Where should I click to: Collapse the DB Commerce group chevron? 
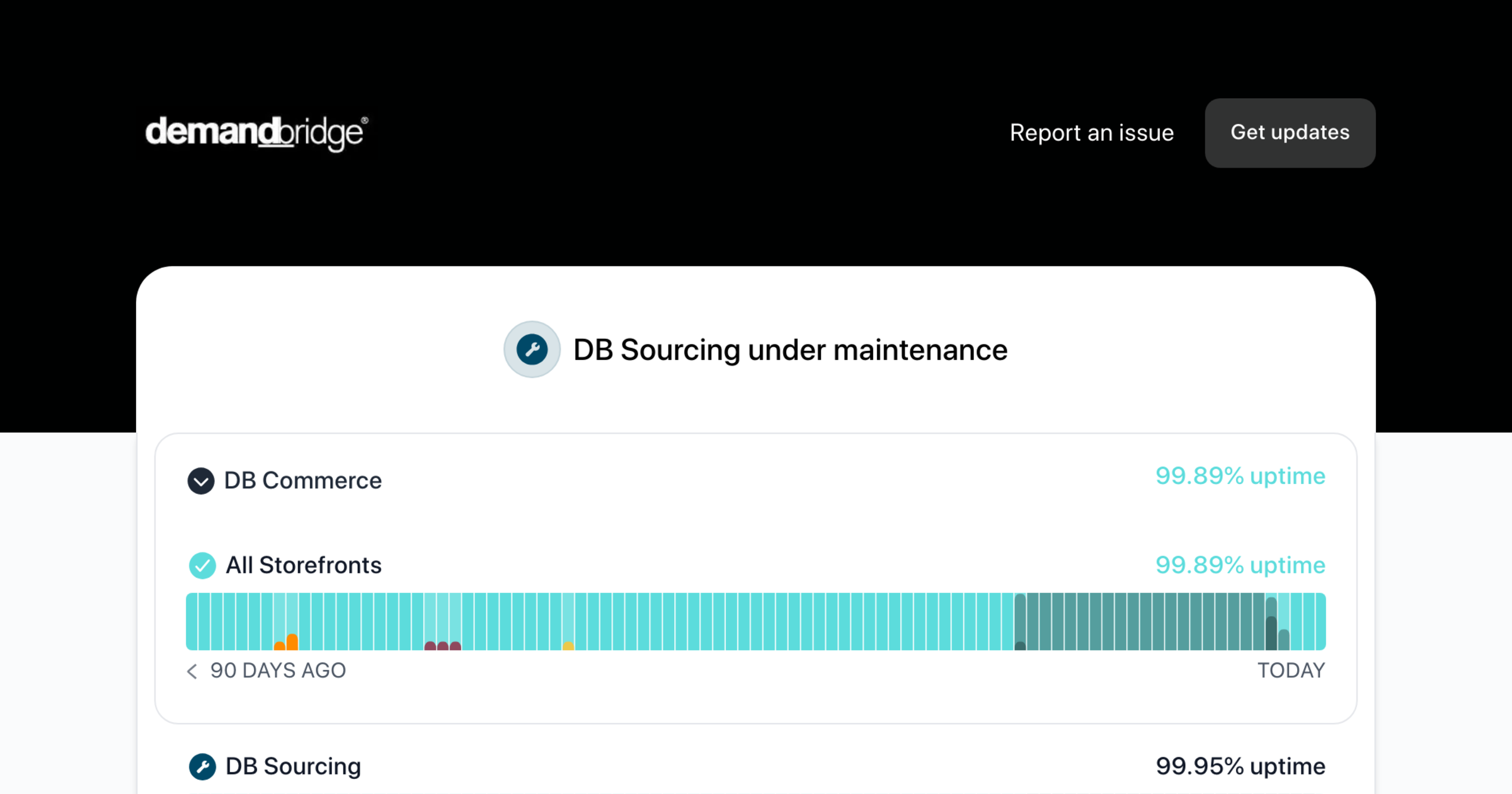pyautogui.click(x=201, y=481)
